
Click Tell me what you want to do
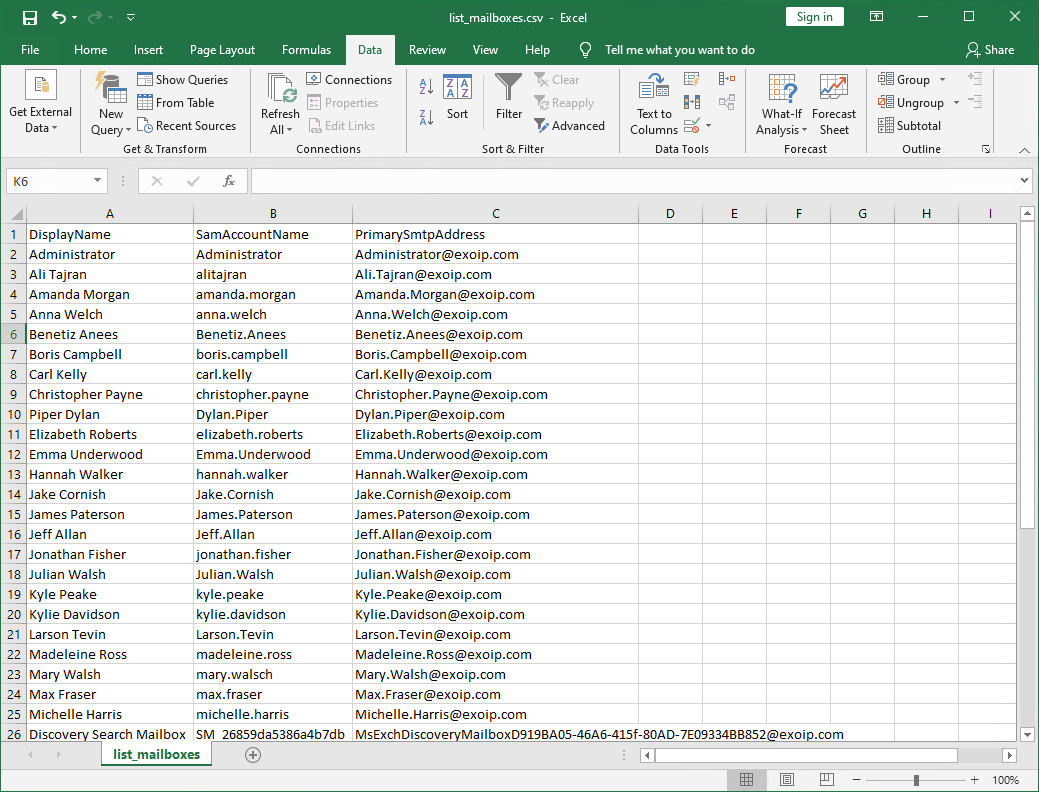pos(679,50)
